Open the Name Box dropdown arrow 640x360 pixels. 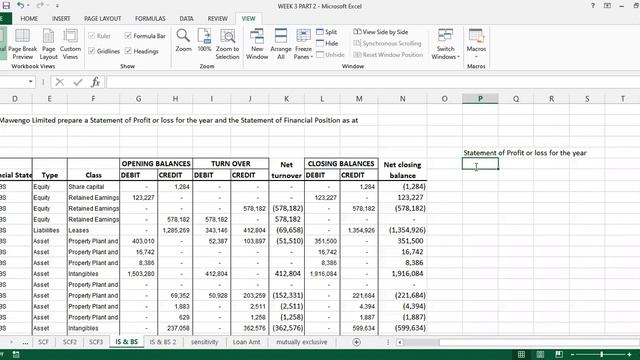pos(31,82)
